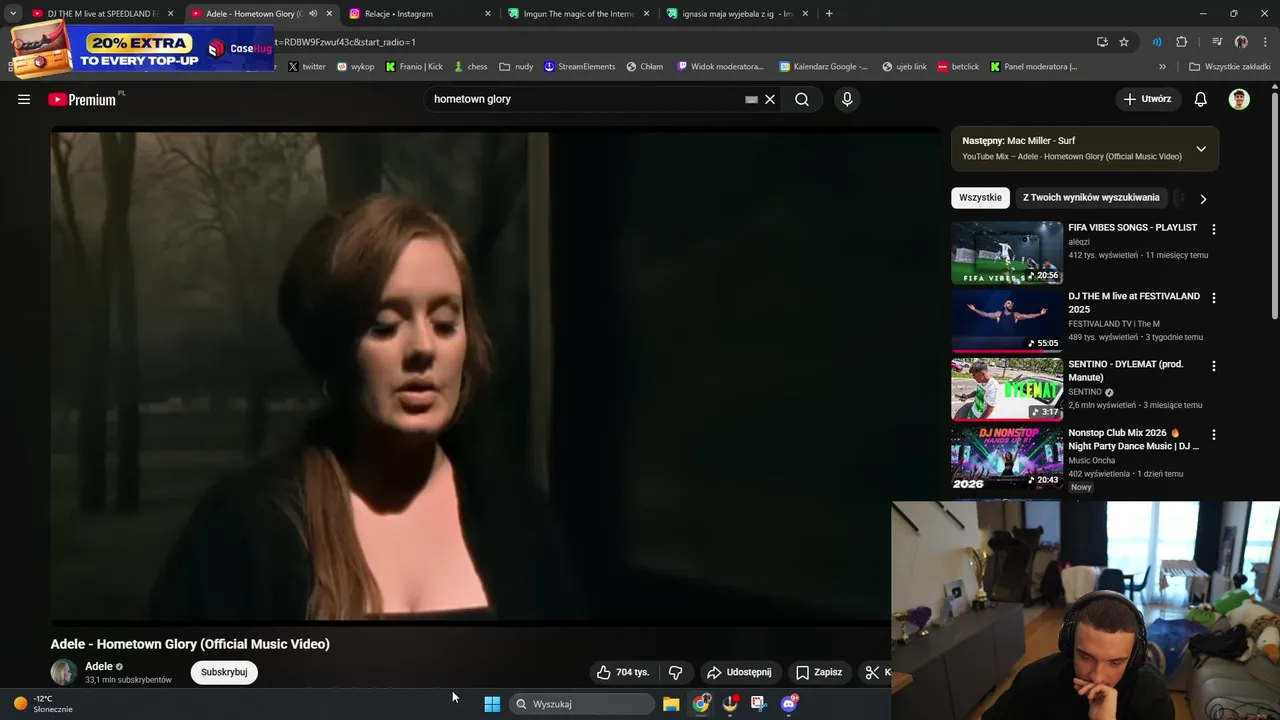Switch to 'Relacje • Instagram' tab

420,14
